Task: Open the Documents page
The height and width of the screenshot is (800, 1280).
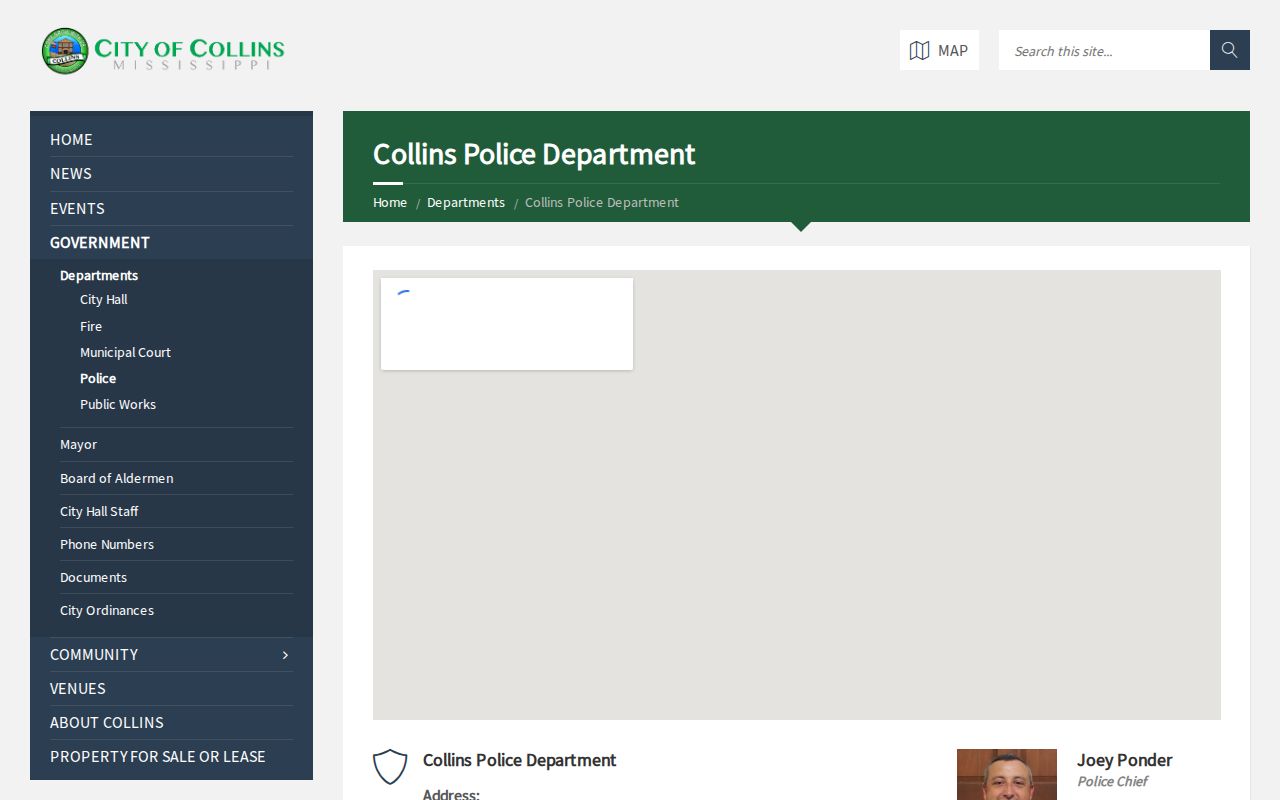Action: pyautogui.click(x=93, y=578)
